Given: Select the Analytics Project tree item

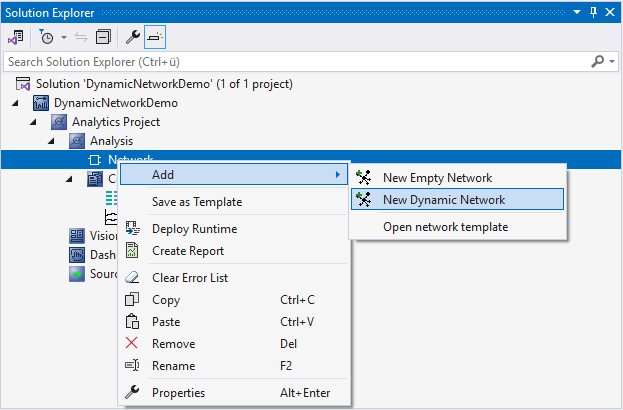Looking at the screenshot, I should tap(116, 122).
